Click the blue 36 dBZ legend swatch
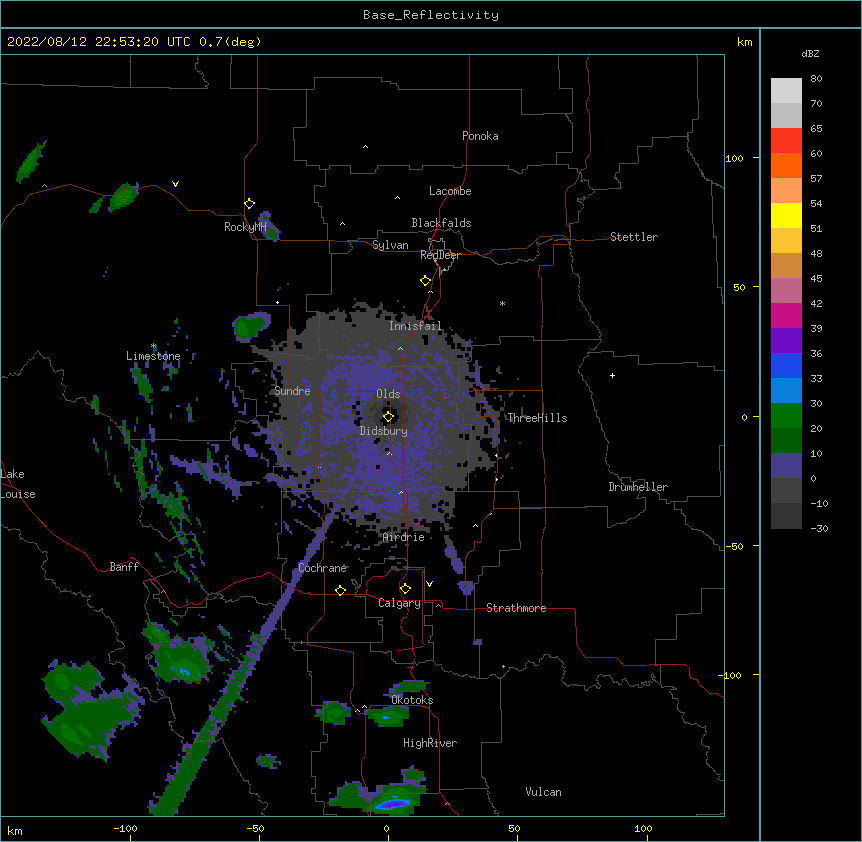Viewport: 862px width, 842px height. click(786, 365)
